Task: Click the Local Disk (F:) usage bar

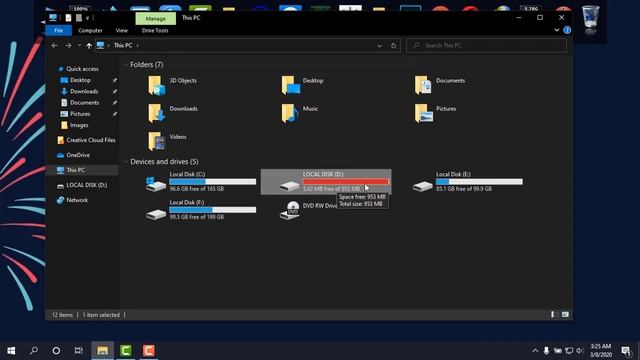Action: [x=213, y=210]
